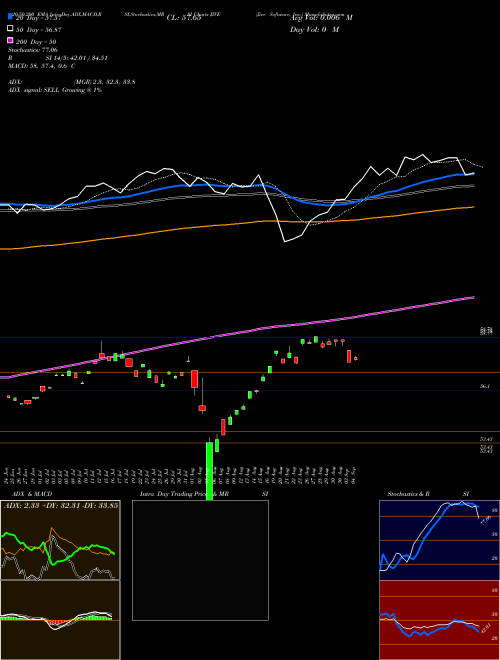The width and height of the screenshot is (500, 660).
Task: Click the (MGR) 2.3, 32.3, 33.8 values
Action: pyautogui.click(x=104, y=82)
